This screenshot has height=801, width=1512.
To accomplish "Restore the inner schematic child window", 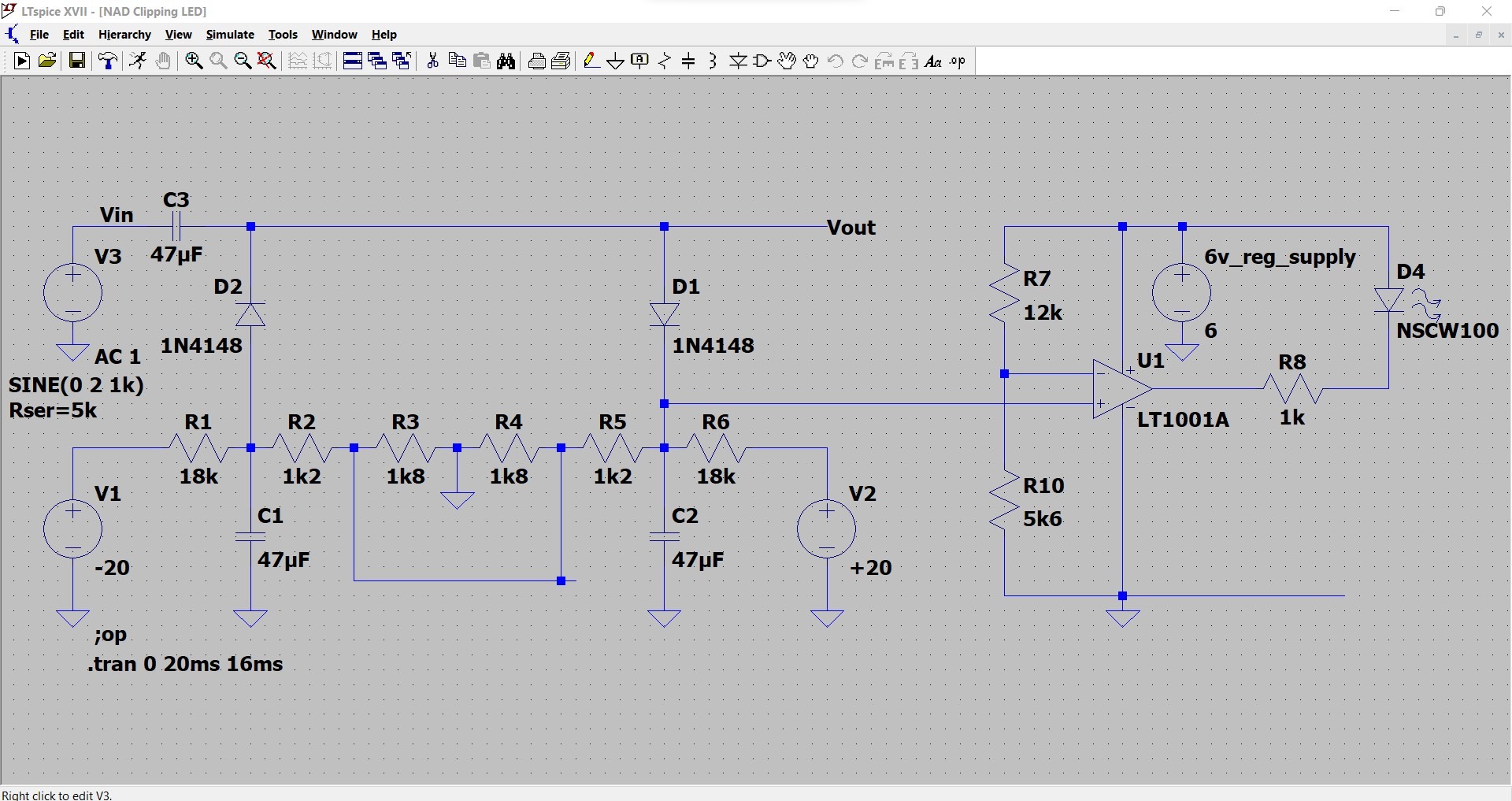I will pyautogui.click(x=1479, y=35).
